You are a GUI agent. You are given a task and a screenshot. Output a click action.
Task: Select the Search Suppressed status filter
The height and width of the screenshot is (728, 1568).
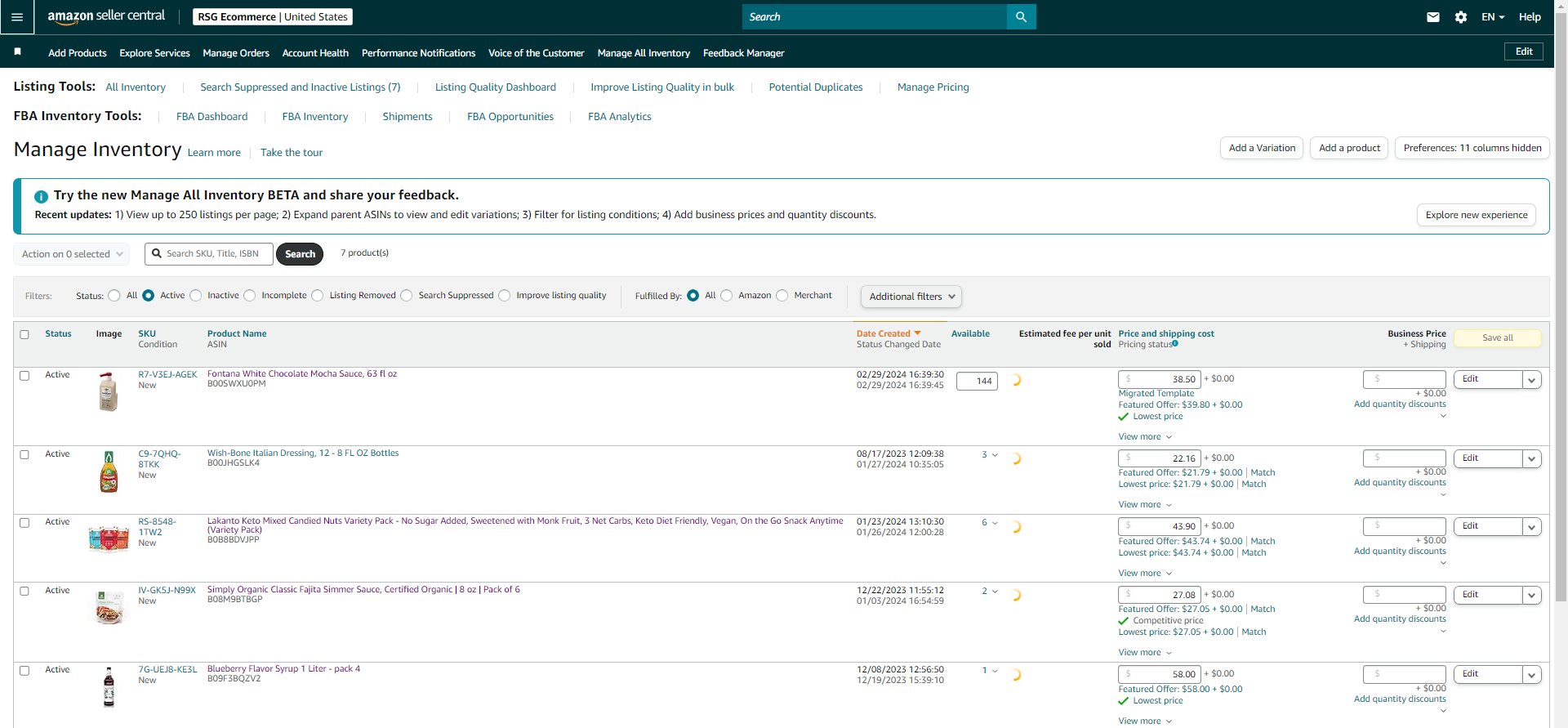407,296
